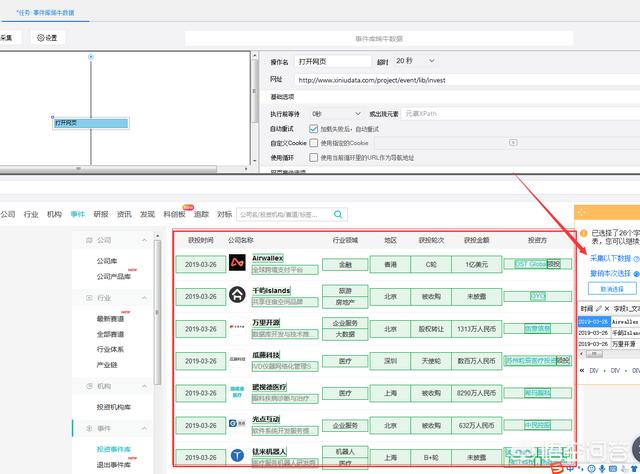Open the 追踪 navigation item

pyautogui.click(x=201, y=214)
